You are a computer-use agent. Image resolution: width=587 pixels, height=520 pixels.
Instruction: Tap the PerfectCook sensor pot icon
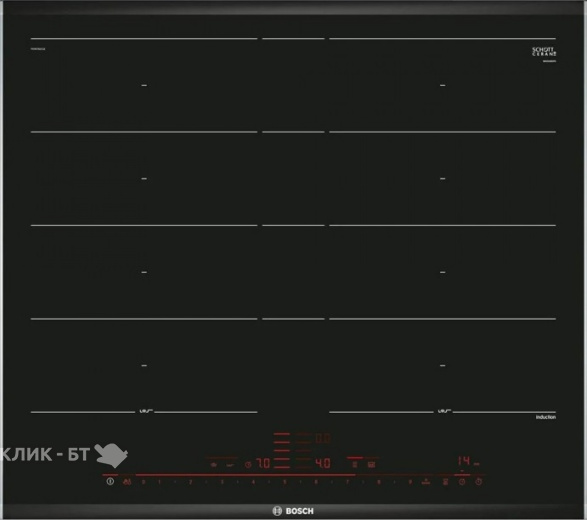(214, 465)
